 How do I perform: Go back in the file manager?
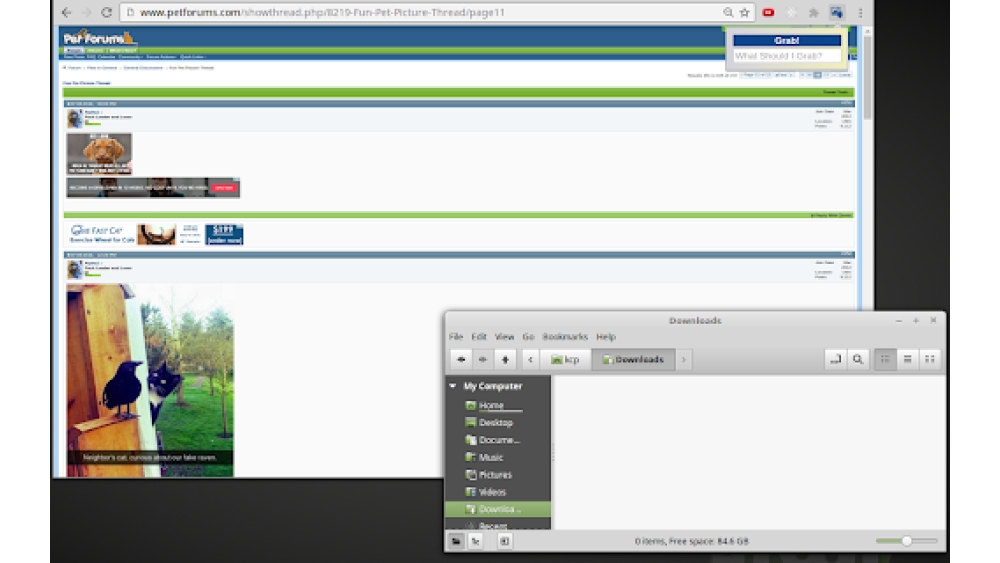coord(461,360)
